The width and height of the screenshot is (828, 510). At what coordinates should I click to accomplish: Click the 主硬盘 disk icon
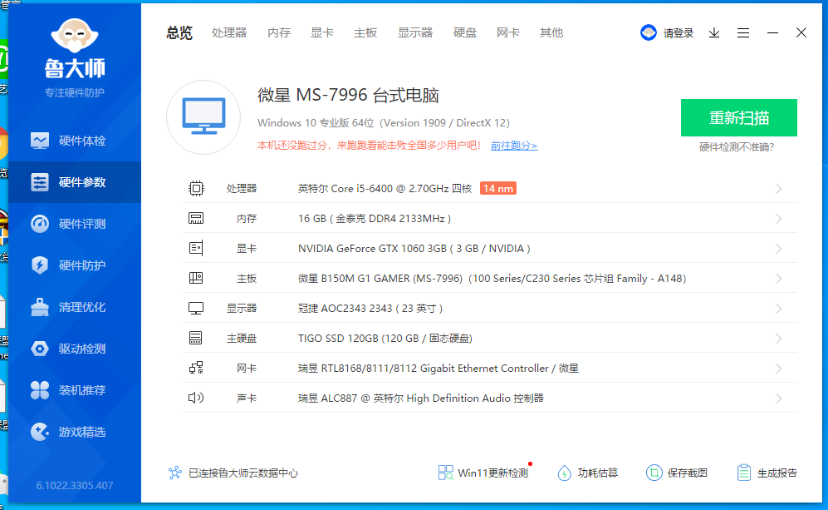pos(196,338)
